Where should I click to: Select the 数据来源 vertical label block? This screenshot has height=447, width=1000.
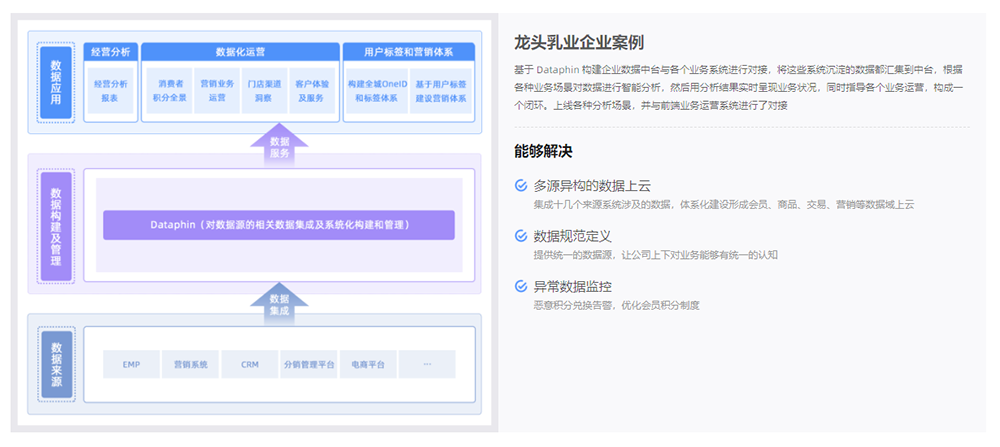(56, 365)
